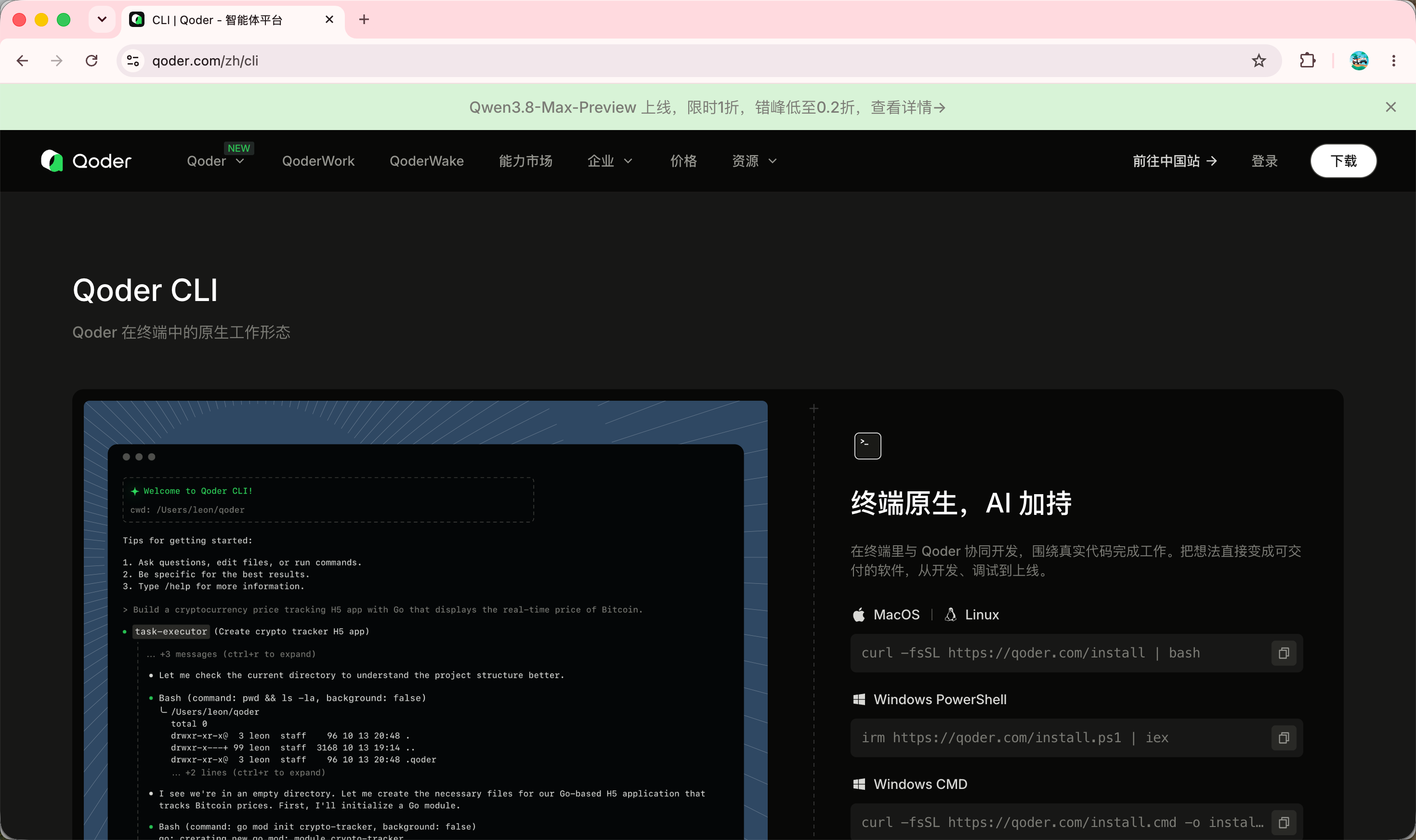Open the QoderWake nav item

pos(427,161)
